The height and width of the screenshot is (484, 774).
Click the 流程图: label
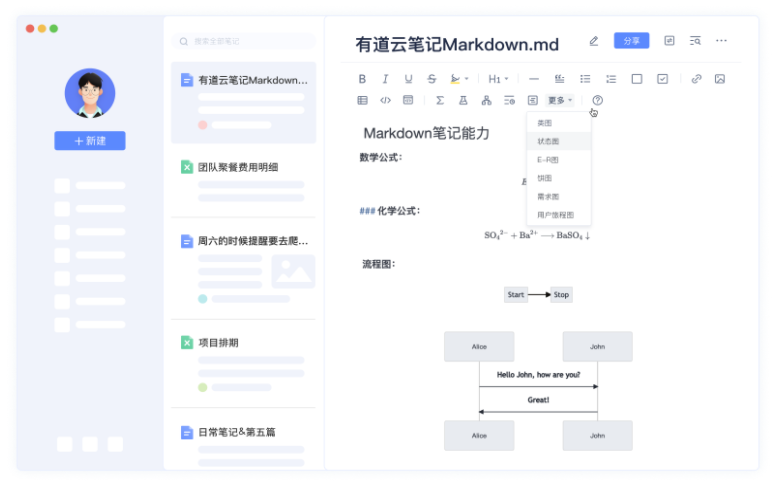pos(379,264)
